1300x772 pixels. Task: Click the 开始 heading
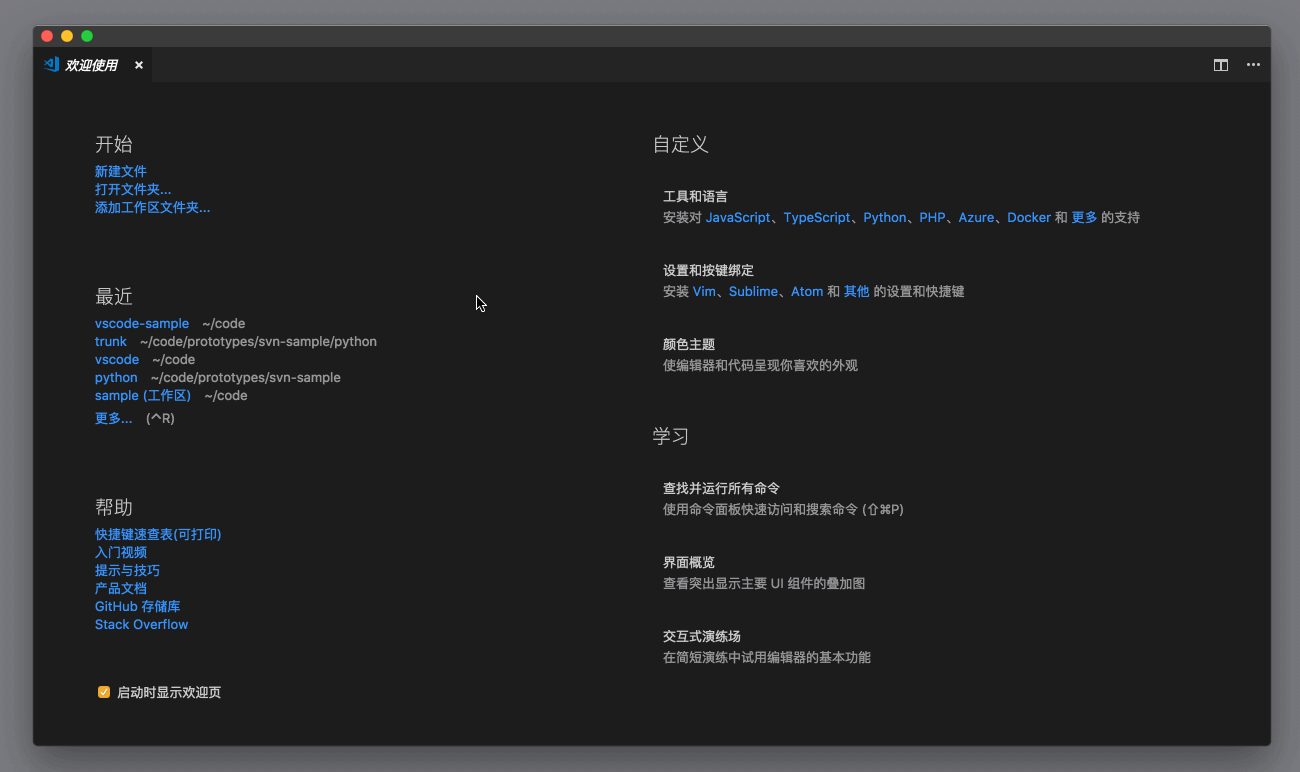114,144
